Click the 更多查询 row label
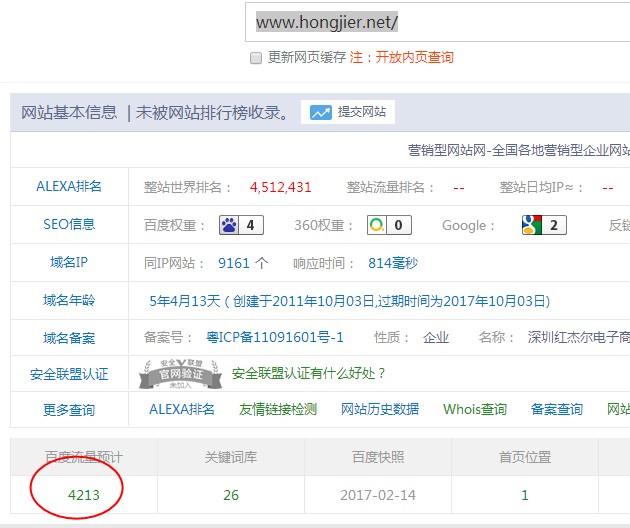The width and height of the screenshot is (630, 528). 69,410
